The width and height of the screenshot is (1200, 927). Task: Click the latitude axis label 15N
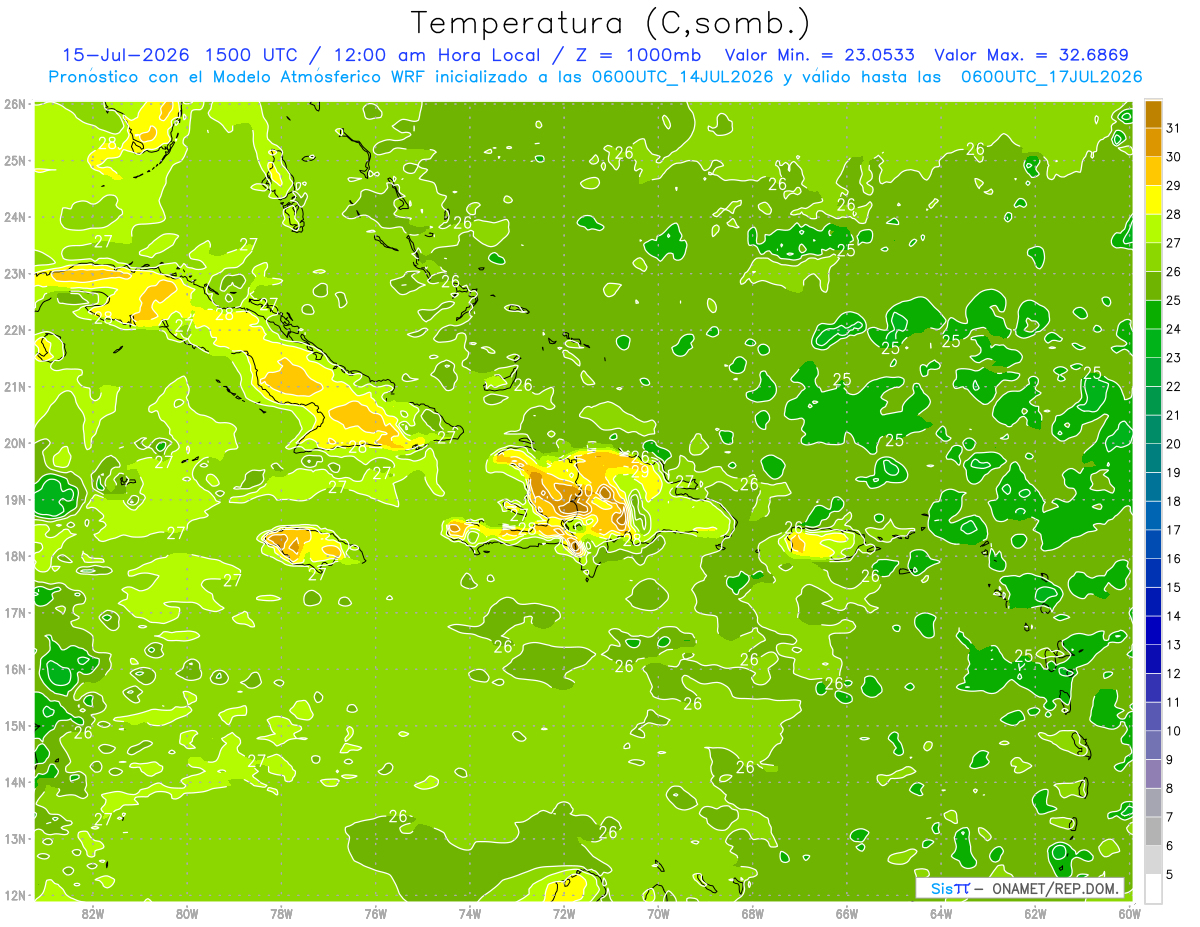(x=15, y=725)
